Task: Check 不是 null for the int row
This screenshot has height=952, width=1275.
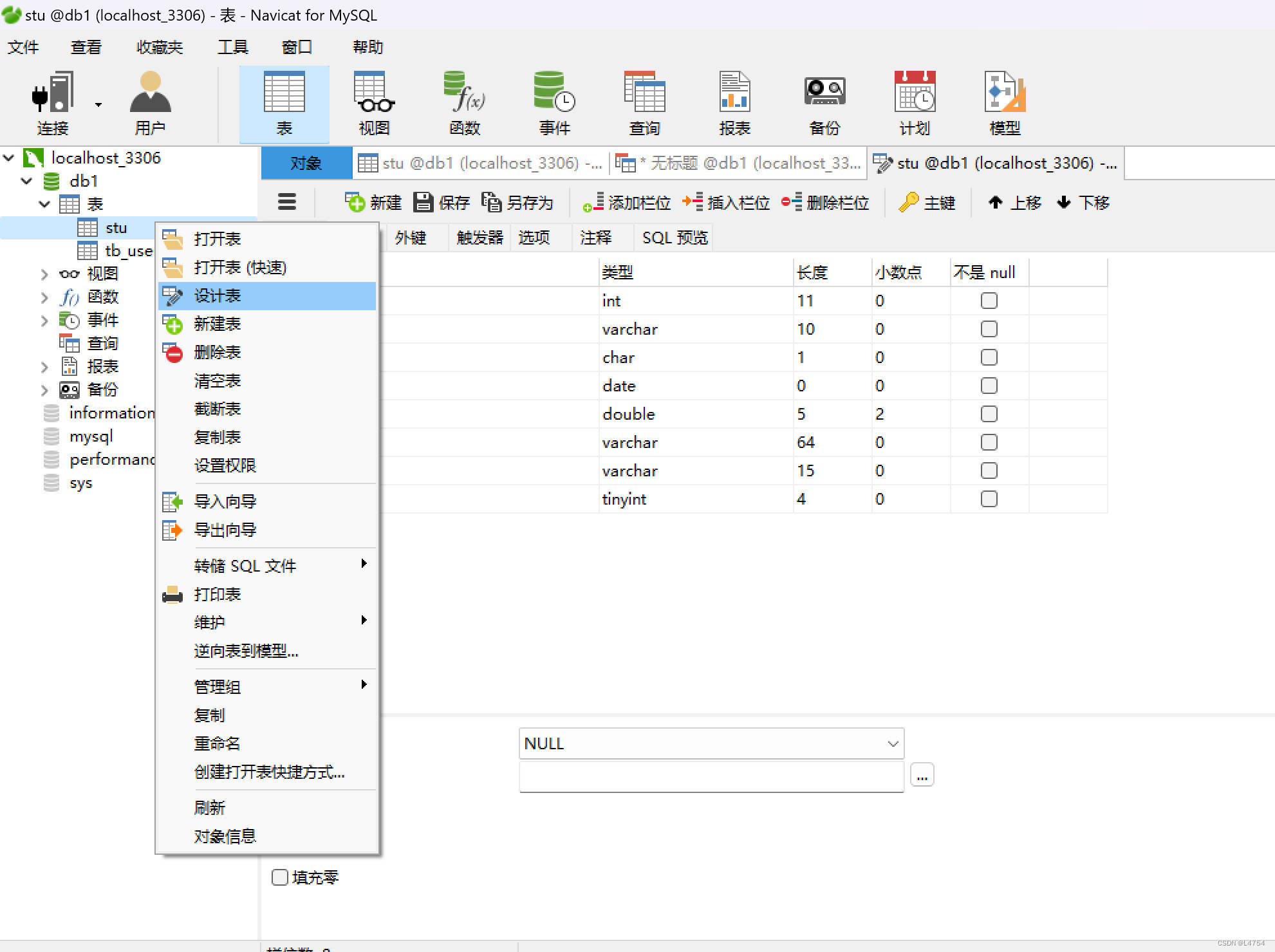Action: (x=989, y=301)
